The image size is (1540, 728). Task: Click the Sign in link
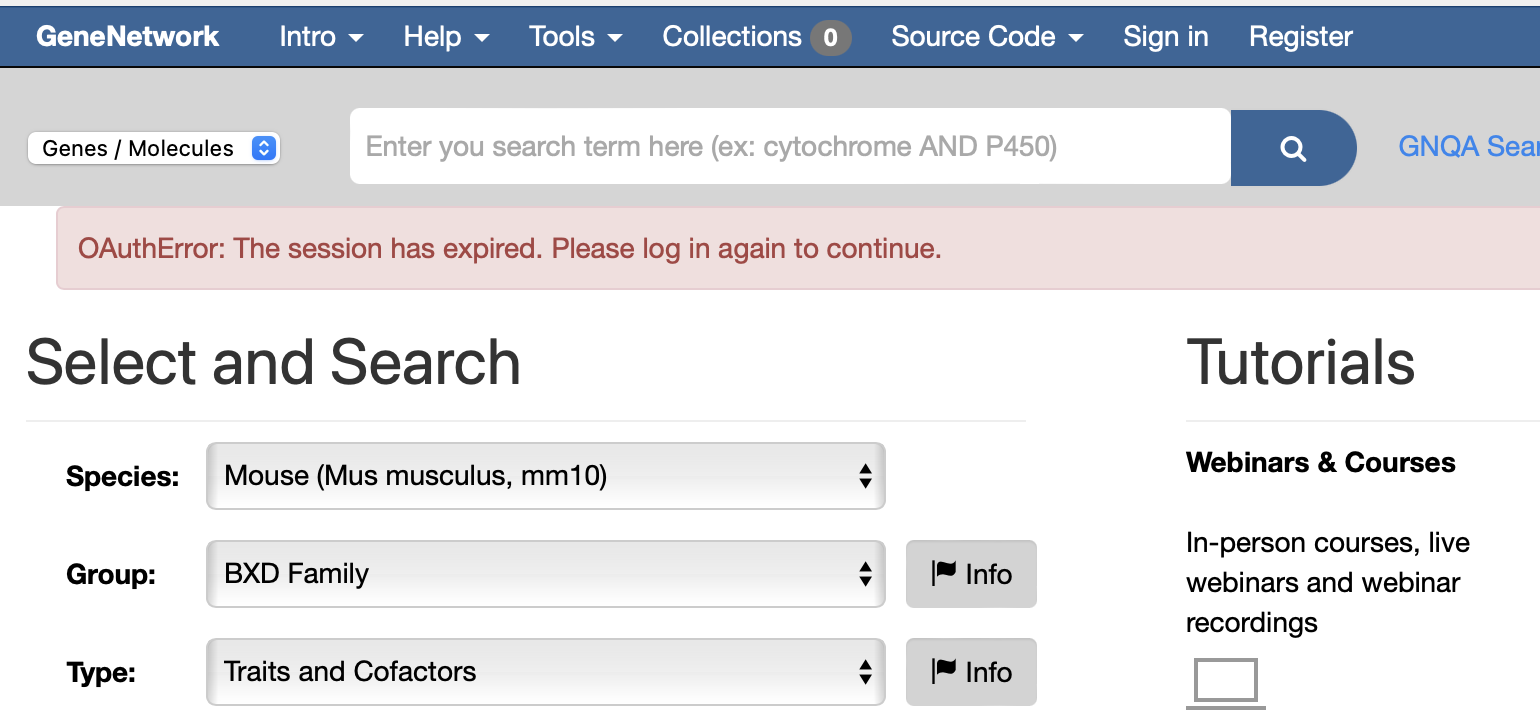point(1165,37)
